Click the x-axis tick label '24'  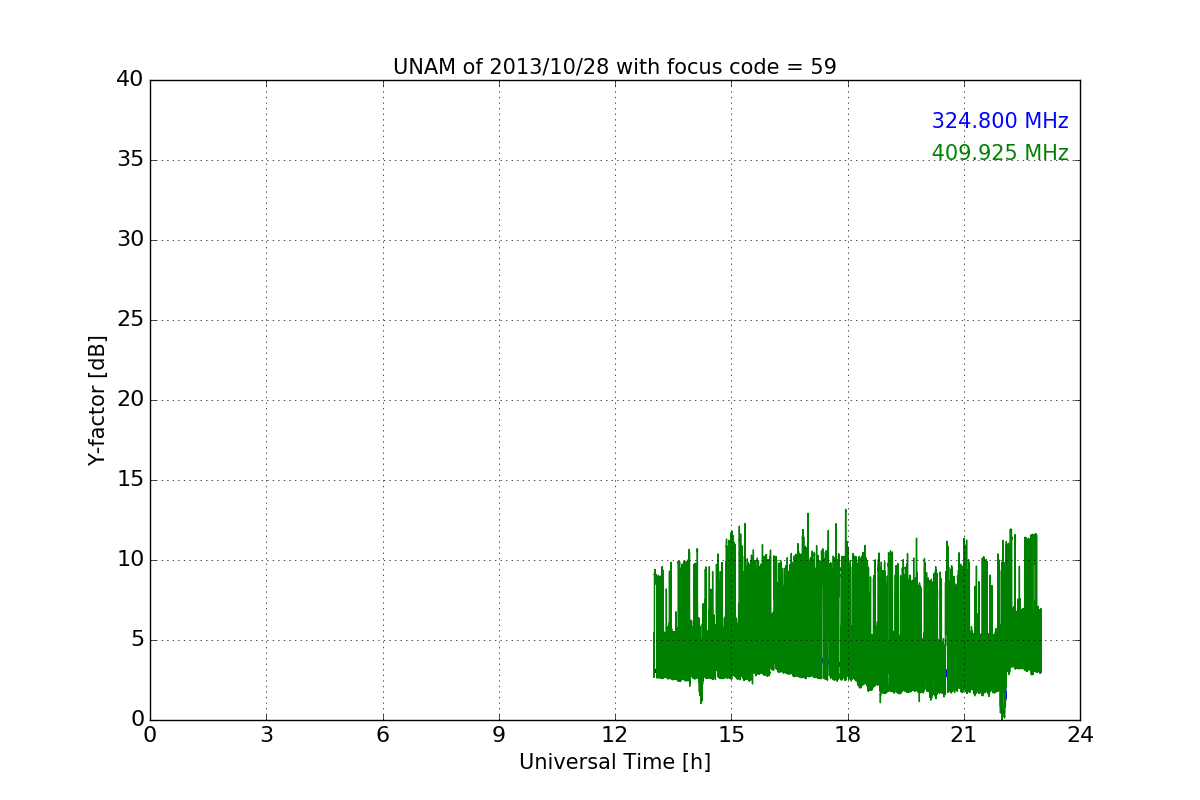1080,735
